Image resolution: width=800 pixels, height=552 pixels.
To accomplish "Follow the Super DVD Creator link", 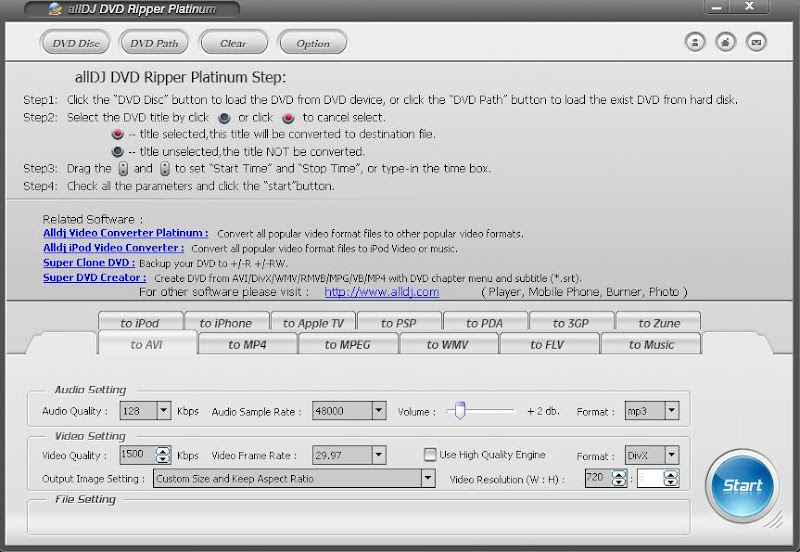I will [94, 278].
